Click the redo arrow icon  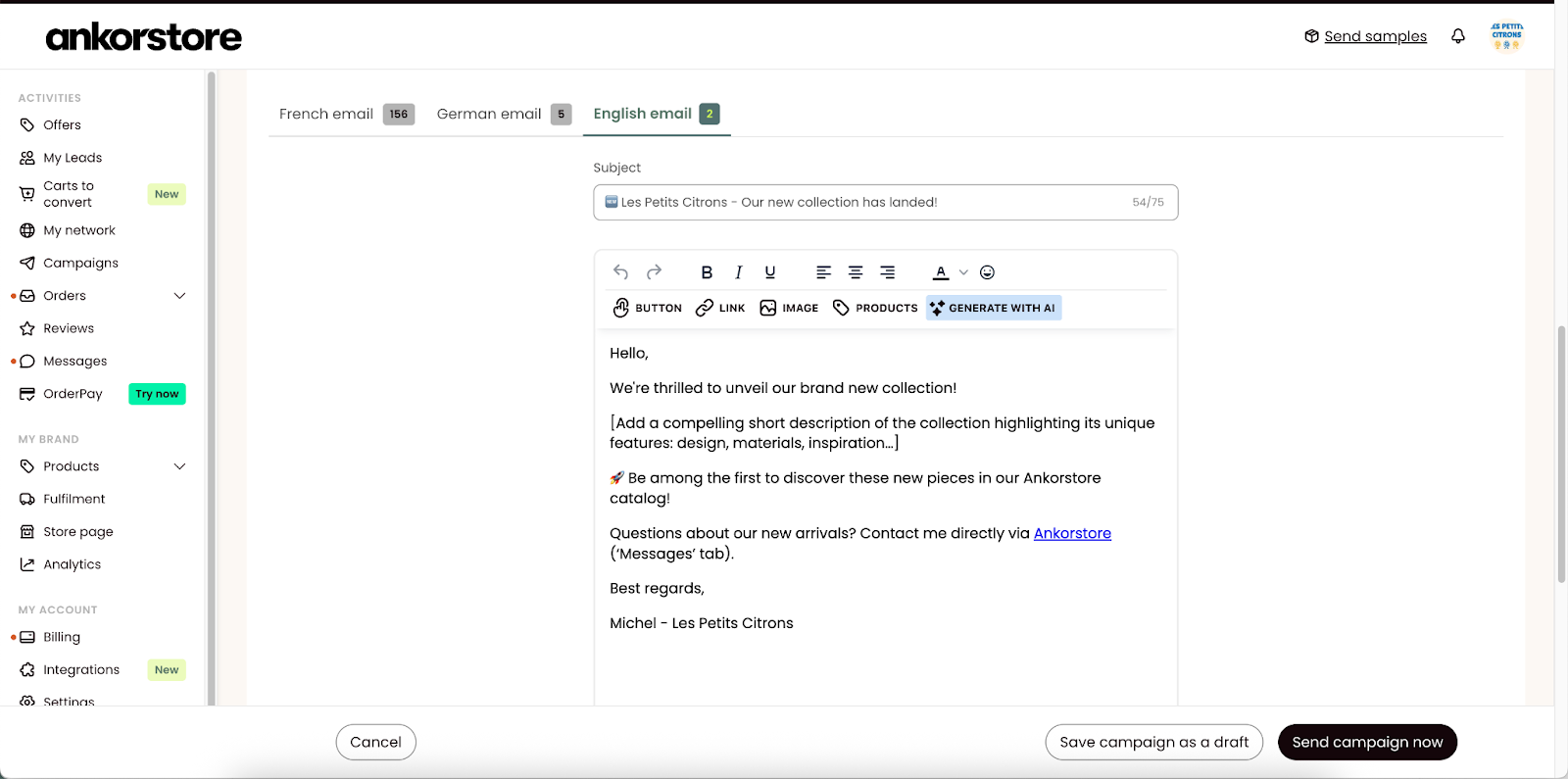click(x=654, y=272)
